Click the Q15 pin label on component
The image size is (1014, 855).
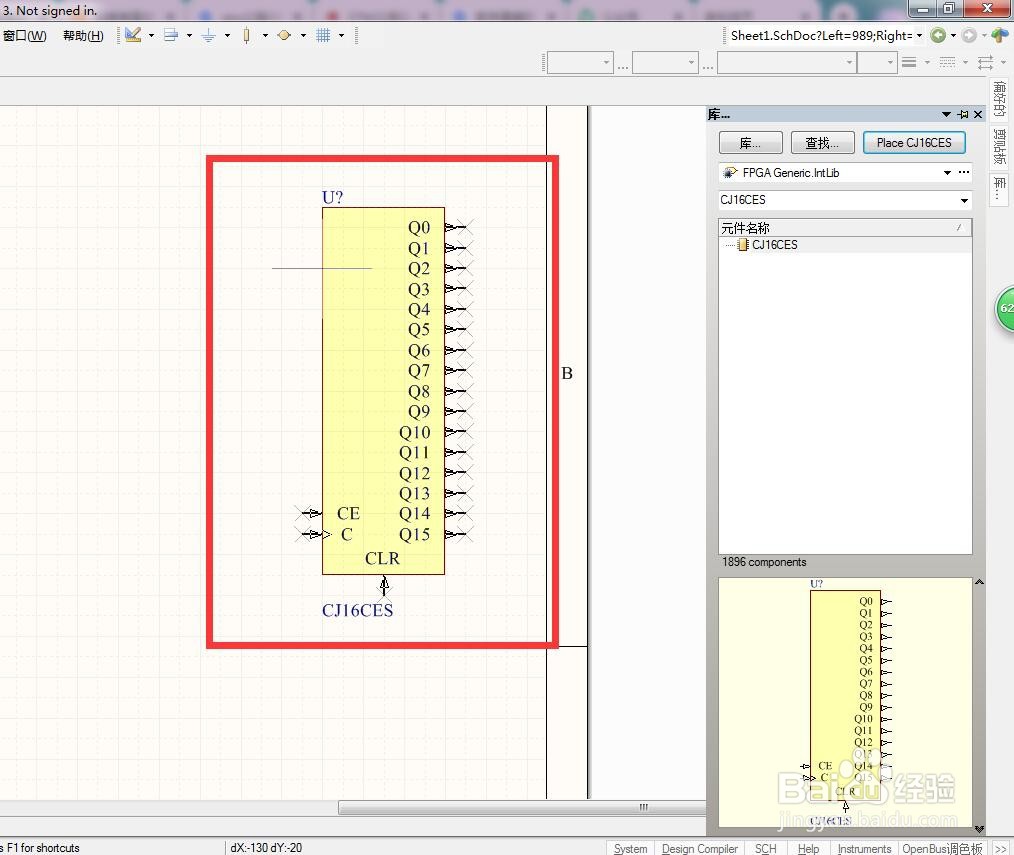click(415, 535)
